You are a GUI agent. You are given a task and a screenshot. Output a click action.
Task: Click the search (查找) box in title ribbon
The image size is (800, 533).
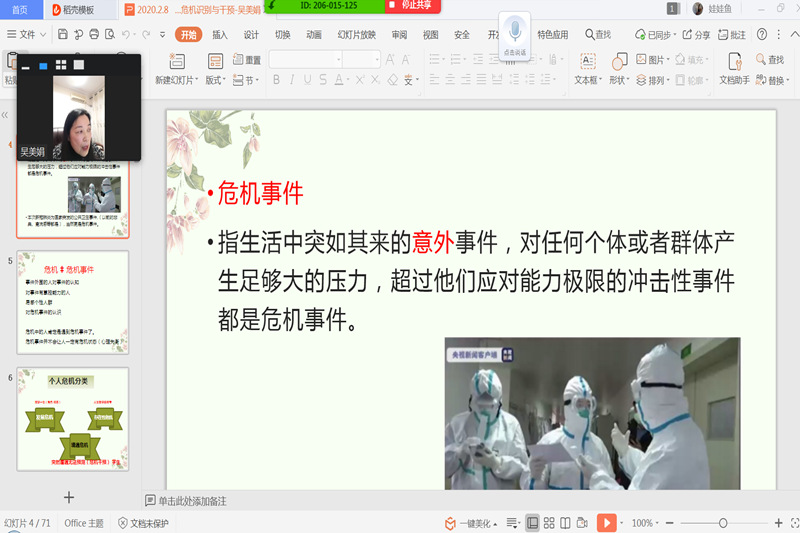pyautogui.click(x=598, y=34)
